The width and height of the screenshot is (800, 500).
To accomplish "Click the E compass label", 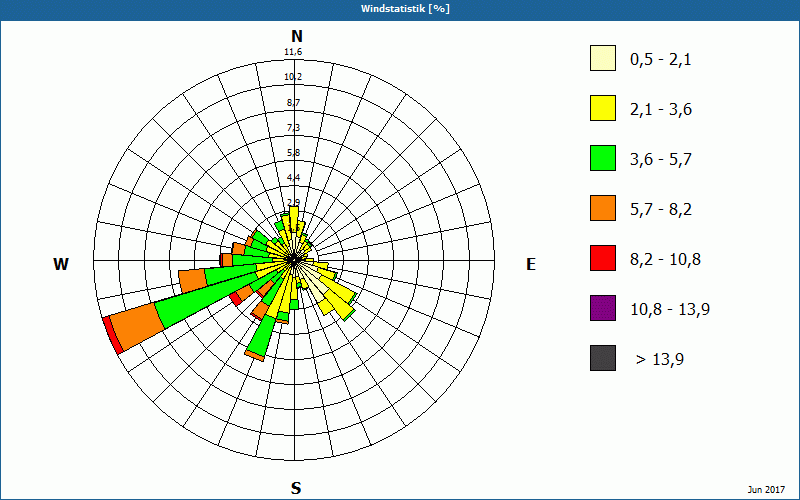I will (531, 264).
